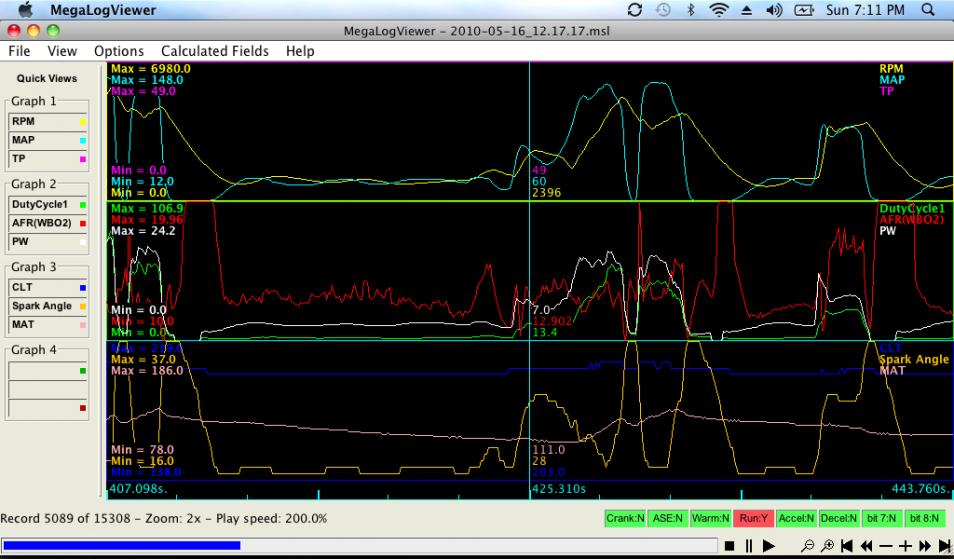954x559 pixels.
Task: Click the rewind double-arrow icon
Action: [x=866, y=546]
